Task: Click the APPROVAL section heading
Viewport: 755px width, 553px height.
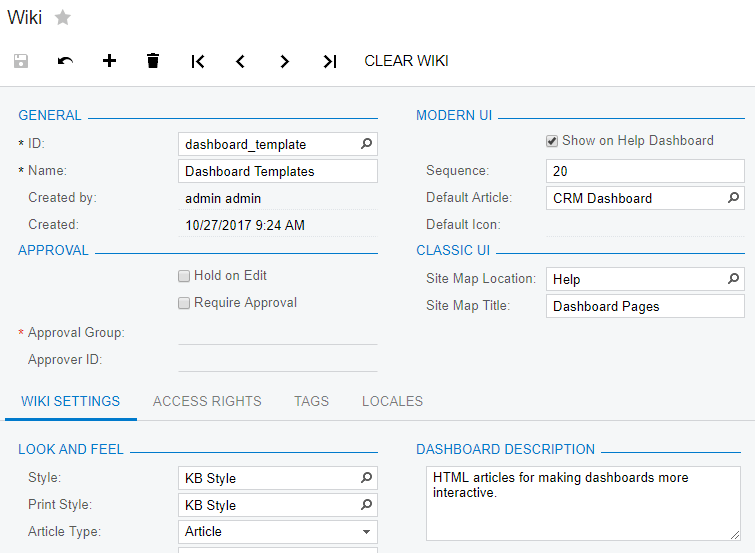Action: point(53,250)
